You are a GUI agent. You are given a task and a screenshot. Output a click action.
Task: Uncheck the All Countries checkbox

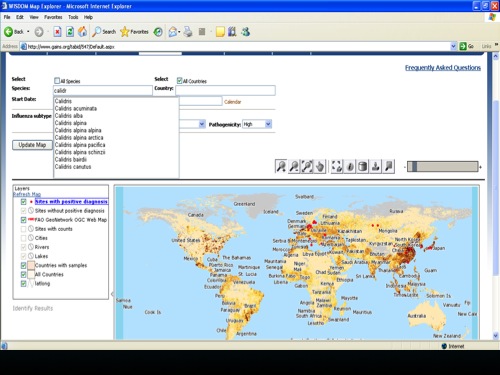coord(179,81)
